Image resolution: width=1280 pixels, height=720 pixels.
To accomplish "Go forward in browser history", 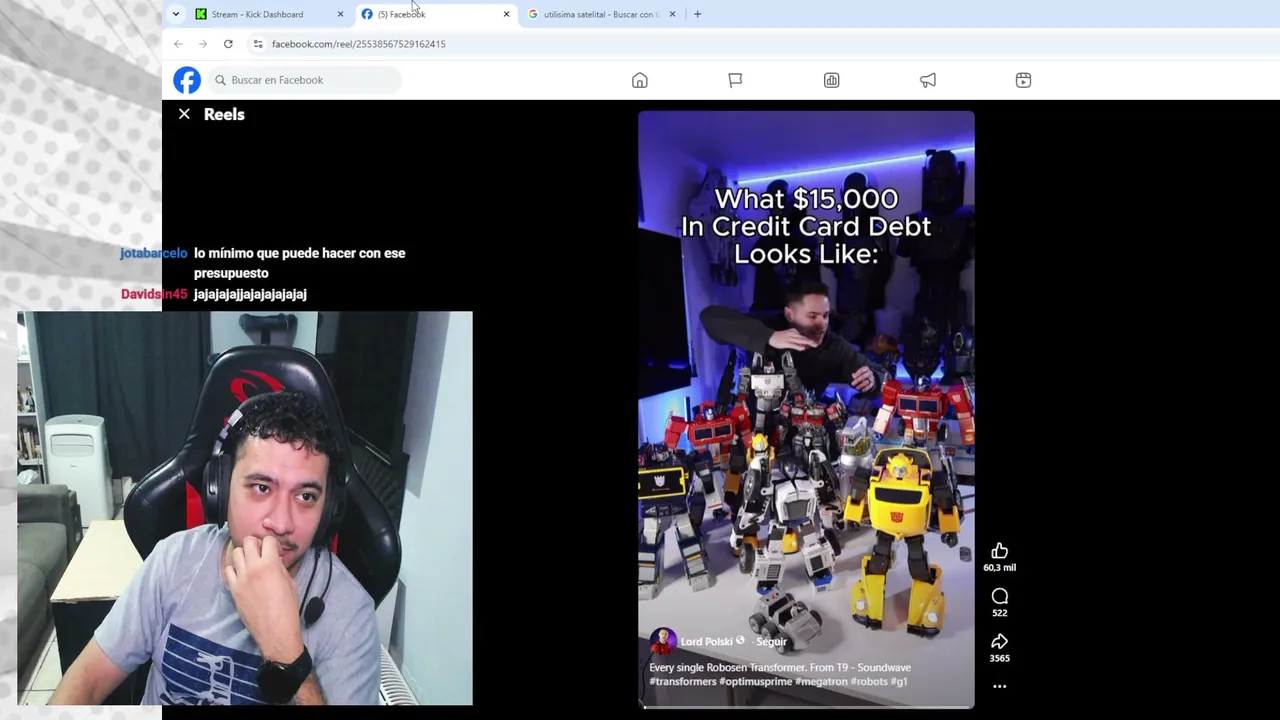I will (203, 44).
